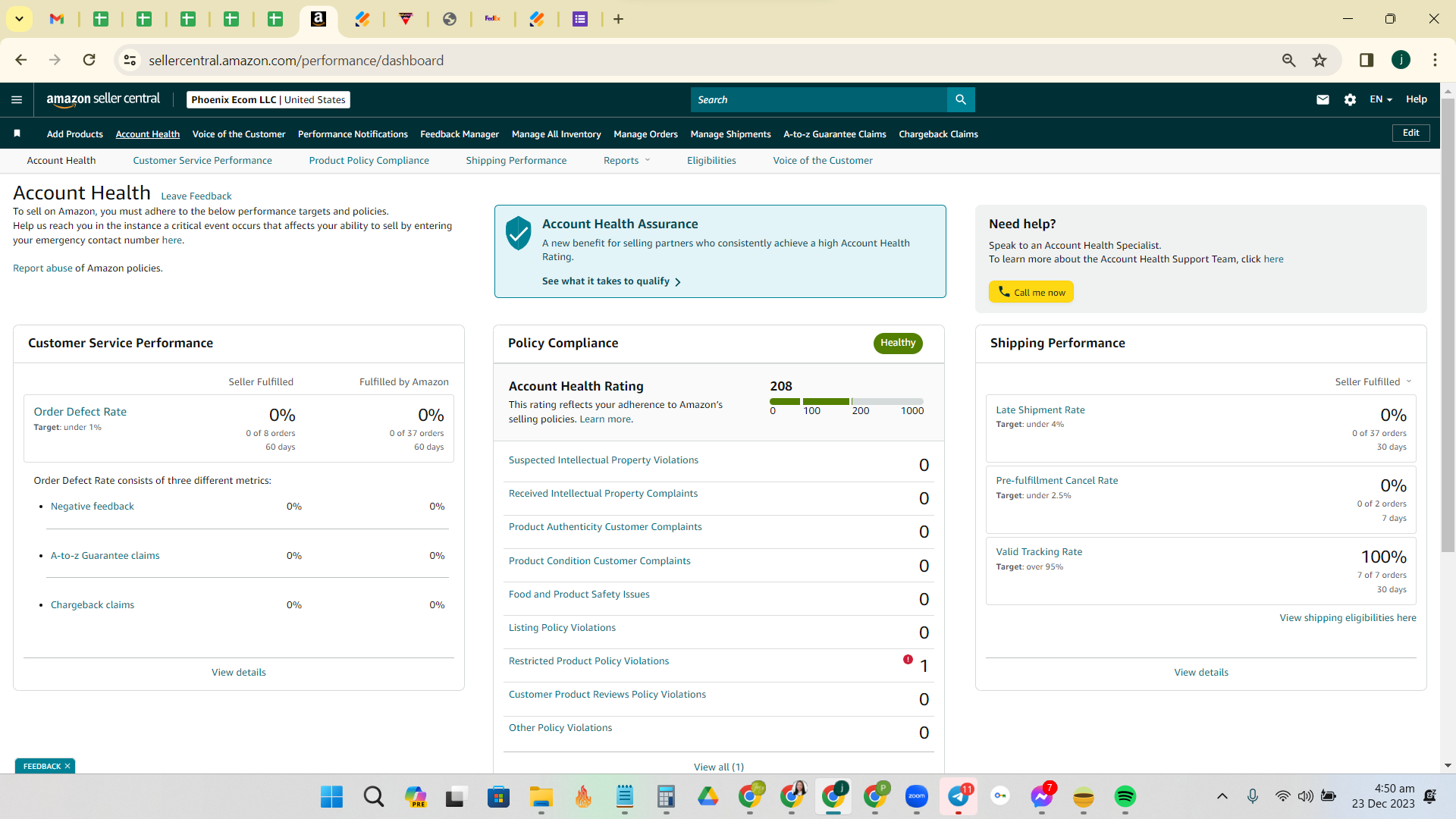
Task: Open the Chrome three-dot menu
Action: point(1435,60)
